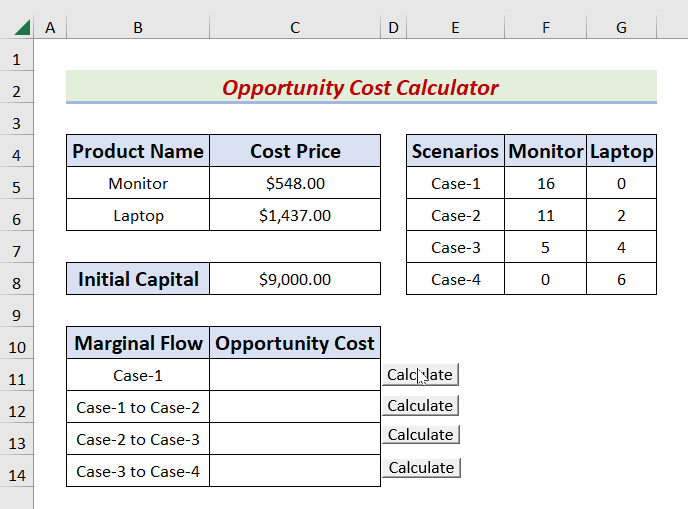Viewport: 688px width, 509px height.
Task: Click the Select All corner triangle
Action: [17, 28]
